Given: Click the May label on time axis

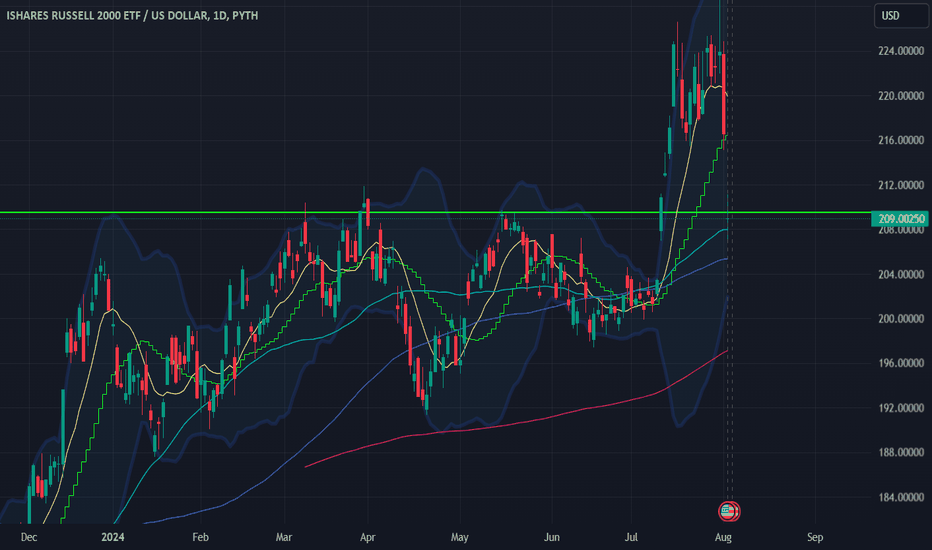Looking at the screenshot, I should (x=459, y=537).
